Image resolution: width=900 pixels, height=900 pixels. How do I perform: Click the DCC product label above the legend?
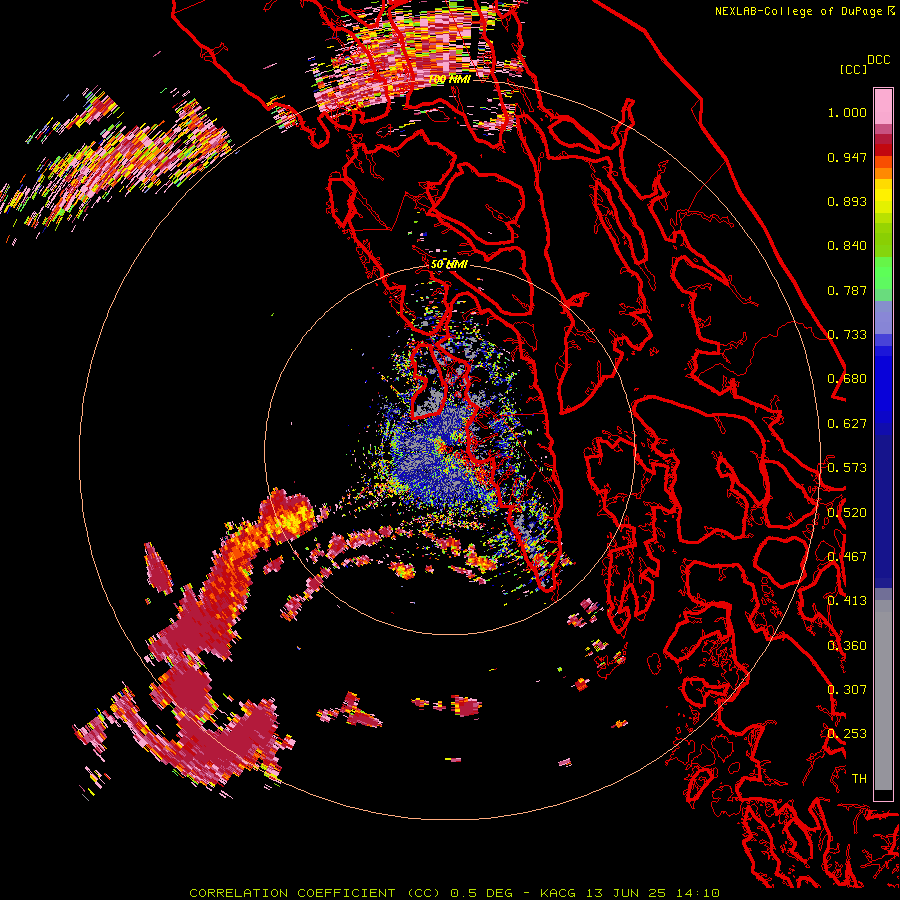tap(878, 60)
